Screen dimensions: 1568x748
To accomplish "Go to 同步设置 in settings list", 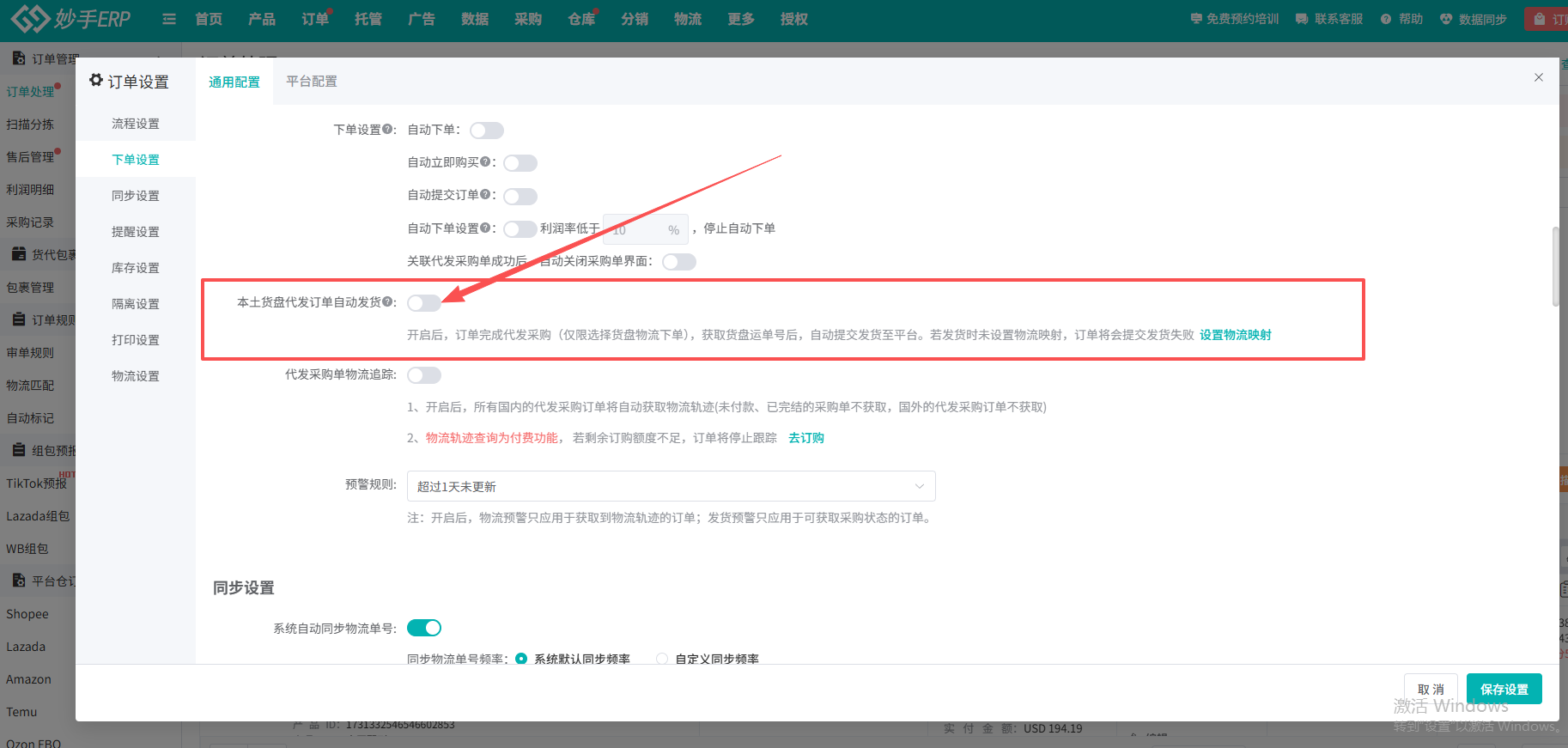I will [x=136, y=196].
